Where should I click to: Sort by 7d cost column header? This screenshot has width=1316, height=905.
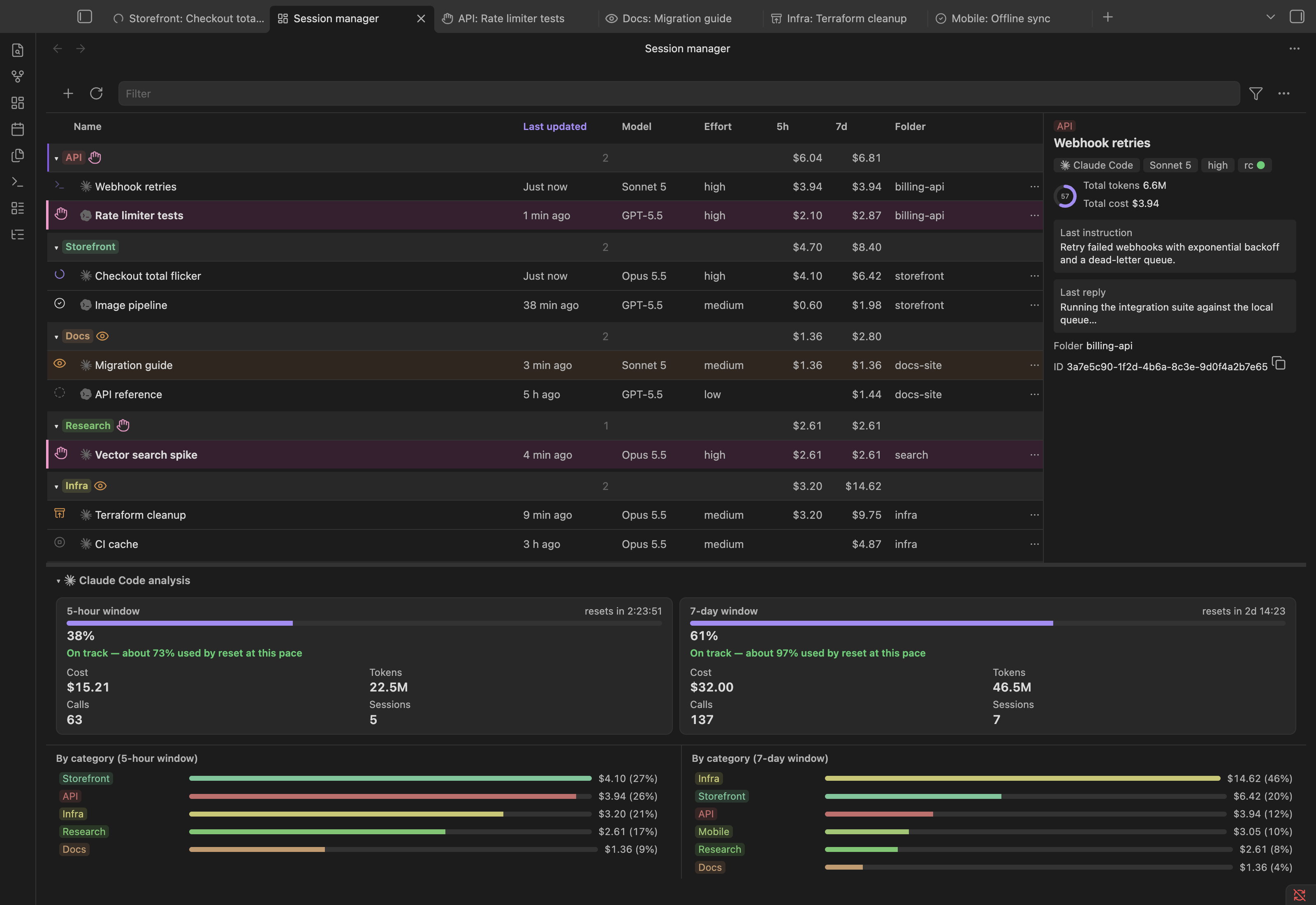click(841, 126)
